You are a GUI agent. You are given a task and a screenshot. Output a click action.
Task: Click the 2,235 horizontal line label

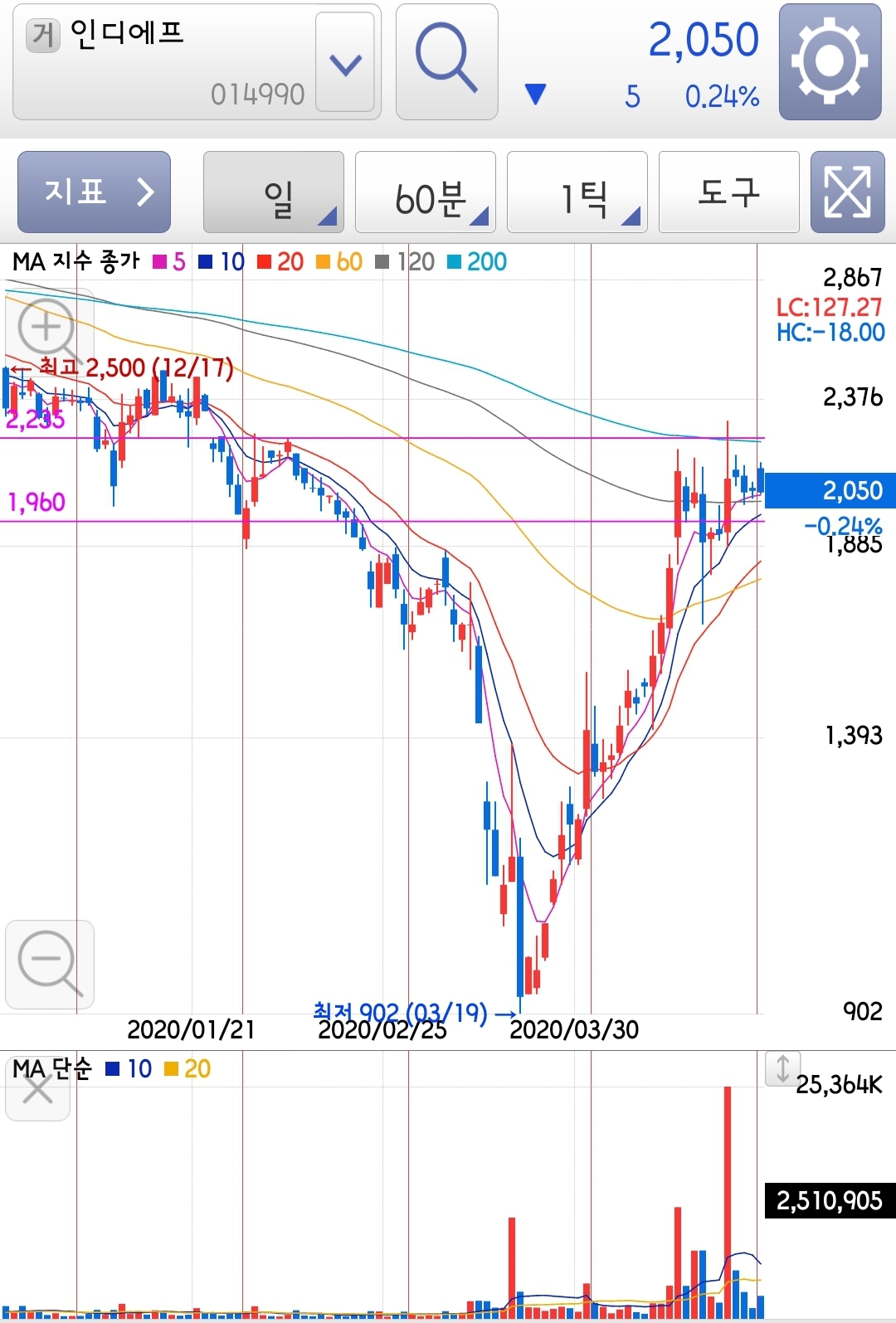[35, 419]
